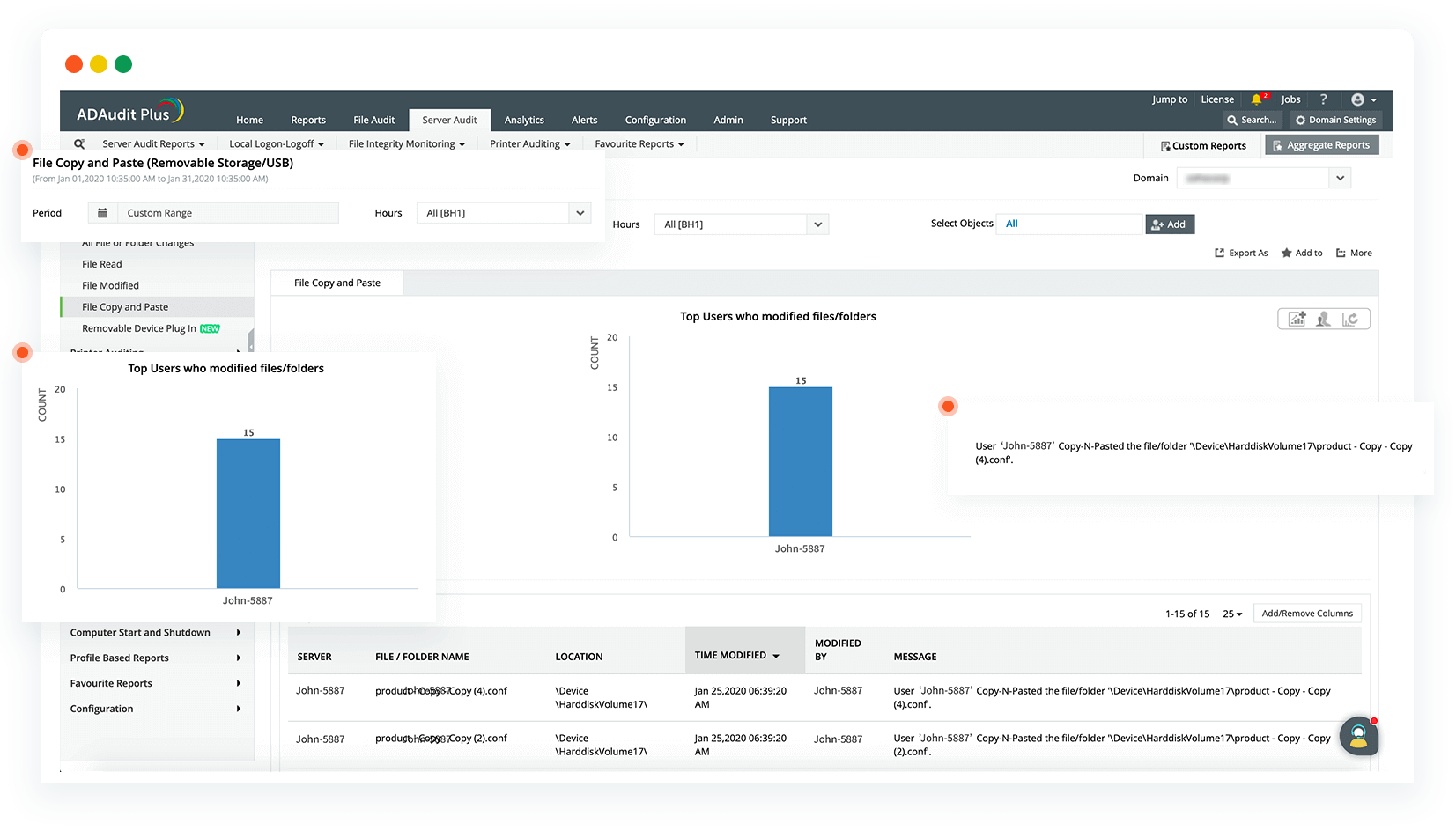The width and height of the screenshot is (1456, 831).
Task: Go to the Home tab
Action: (249, 121)
